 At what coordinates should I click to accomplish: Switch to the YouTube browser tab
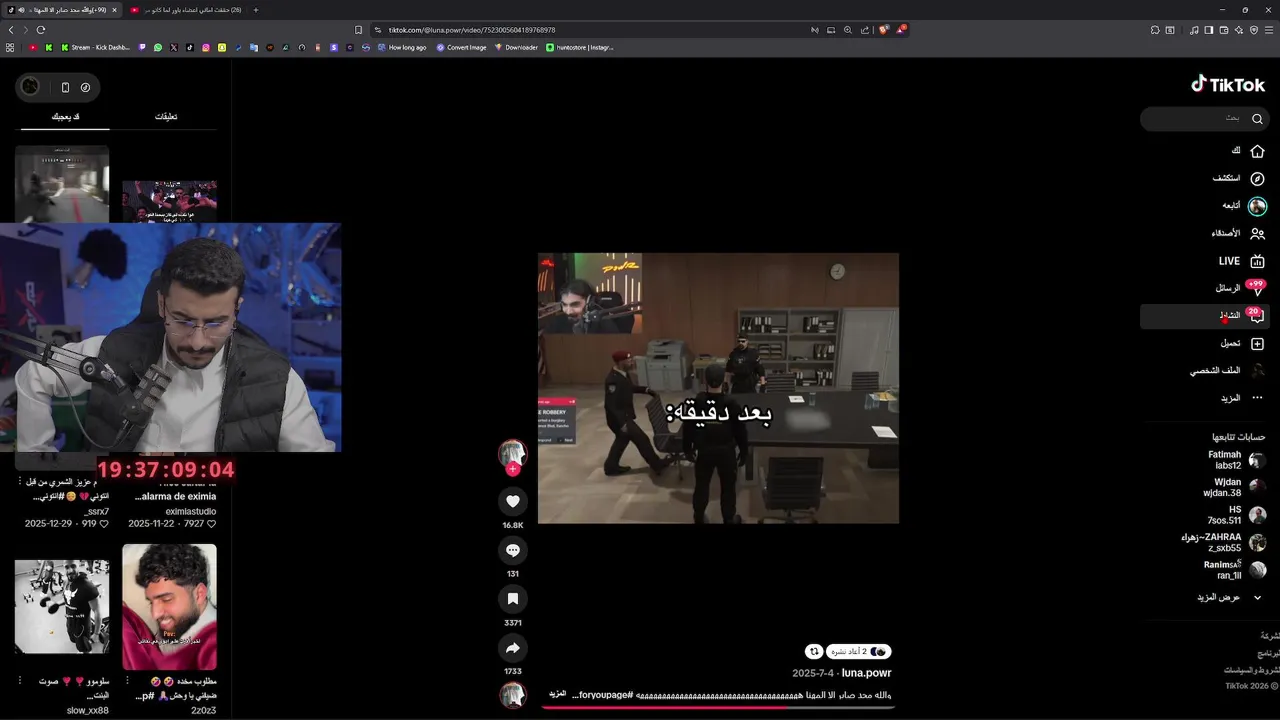click(x=186, y=10)
